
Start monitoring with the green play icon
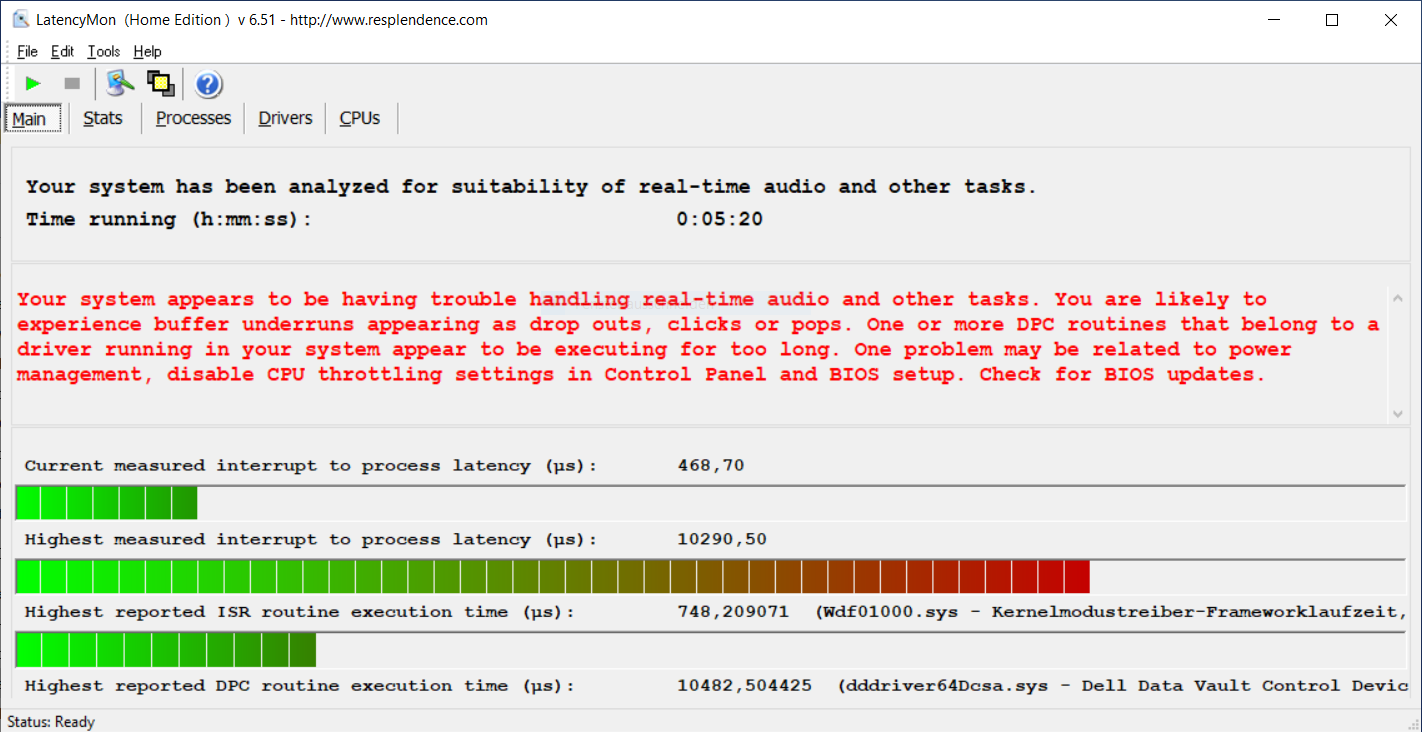(x=33, y=84)
